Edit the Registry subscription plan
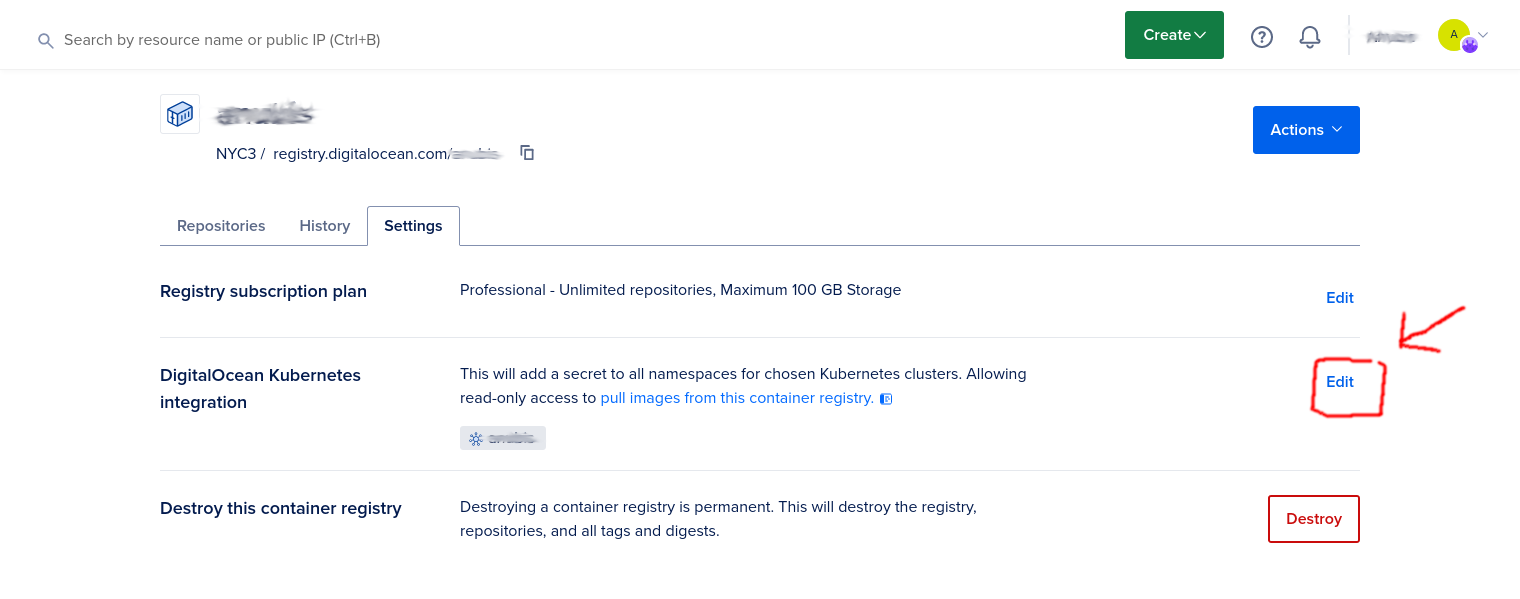1520x599 pixels. tap(1339, 298)
